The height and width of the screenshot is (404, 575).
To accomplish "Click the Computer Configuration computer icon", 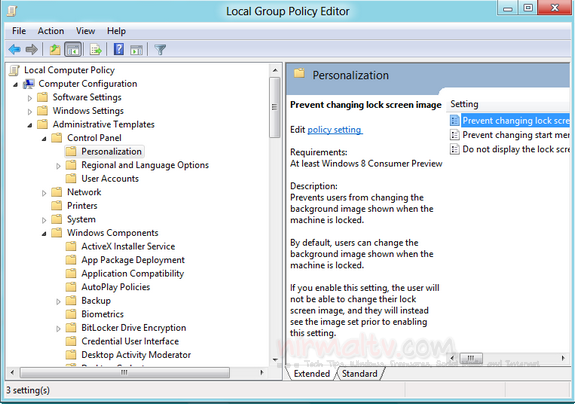I will [29, 84].
